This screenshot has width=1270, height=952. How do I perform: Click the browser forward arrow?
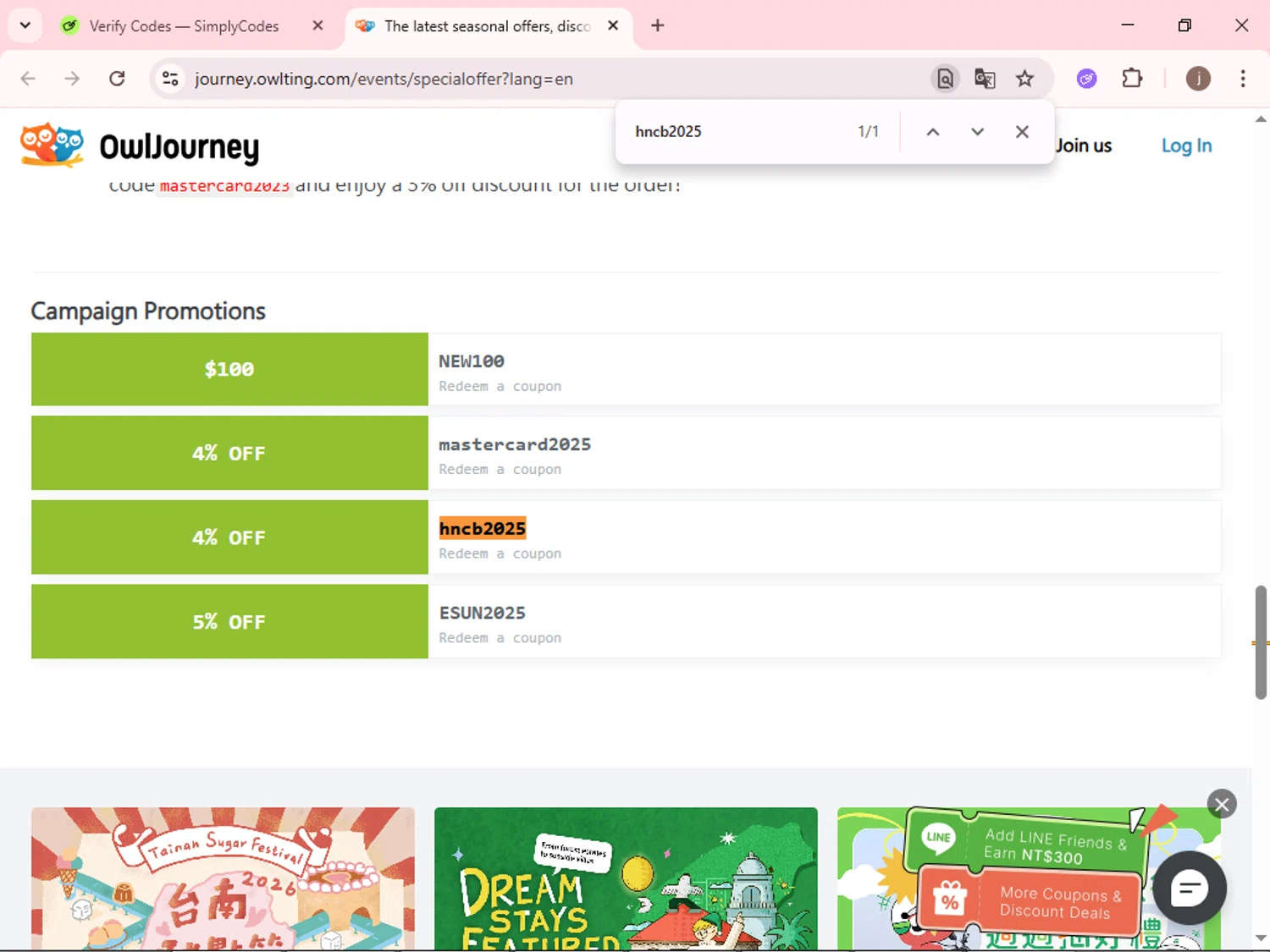pos(72,79)
